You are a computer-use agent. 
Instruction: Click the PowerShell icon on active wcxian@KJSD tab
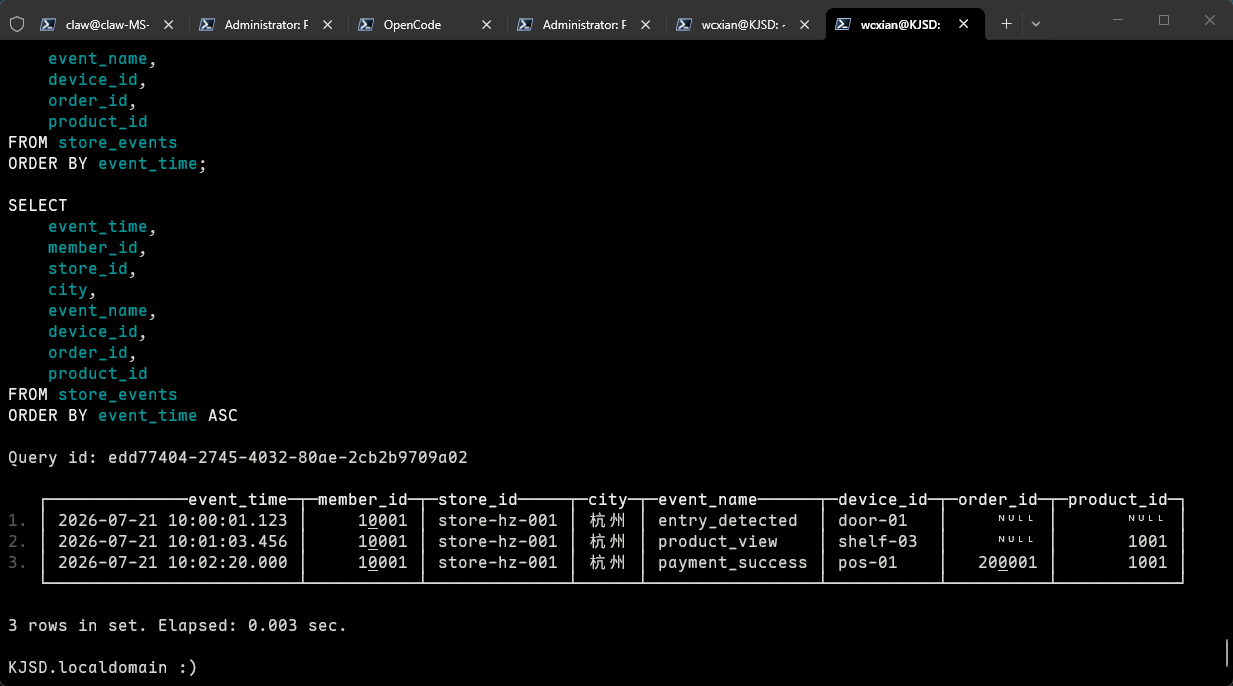843,24
